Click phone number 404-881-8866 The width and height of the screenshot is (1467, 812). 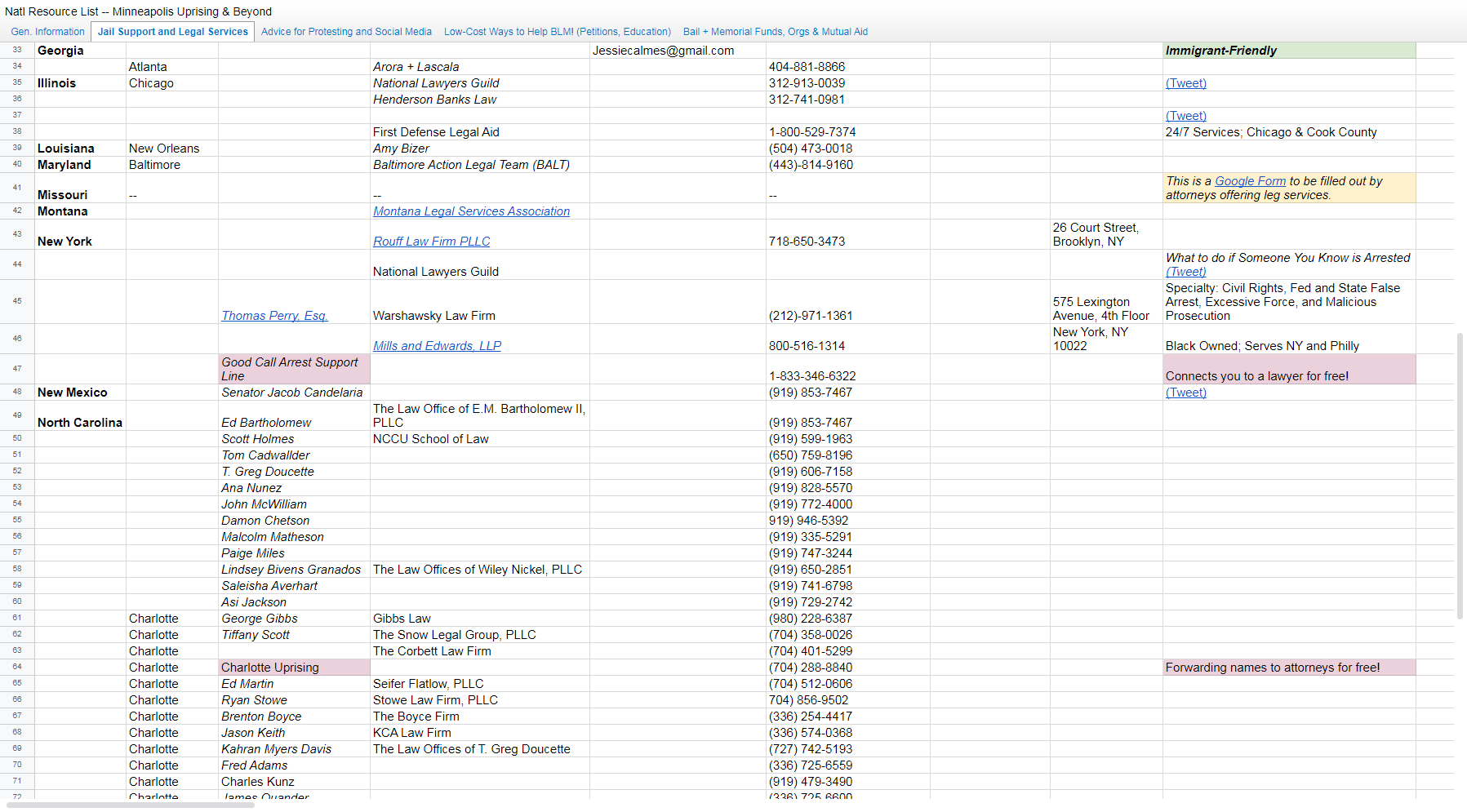[847, 67]
